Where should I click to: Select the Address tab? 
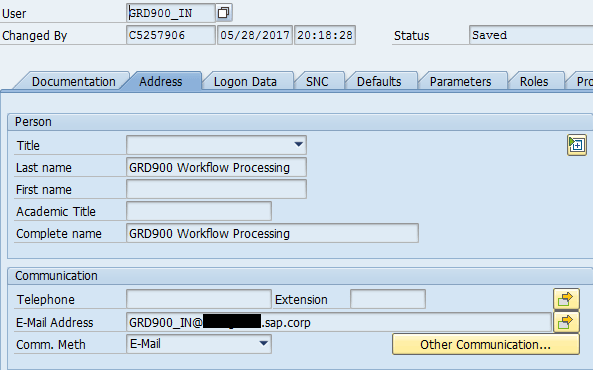click(161, 82)
